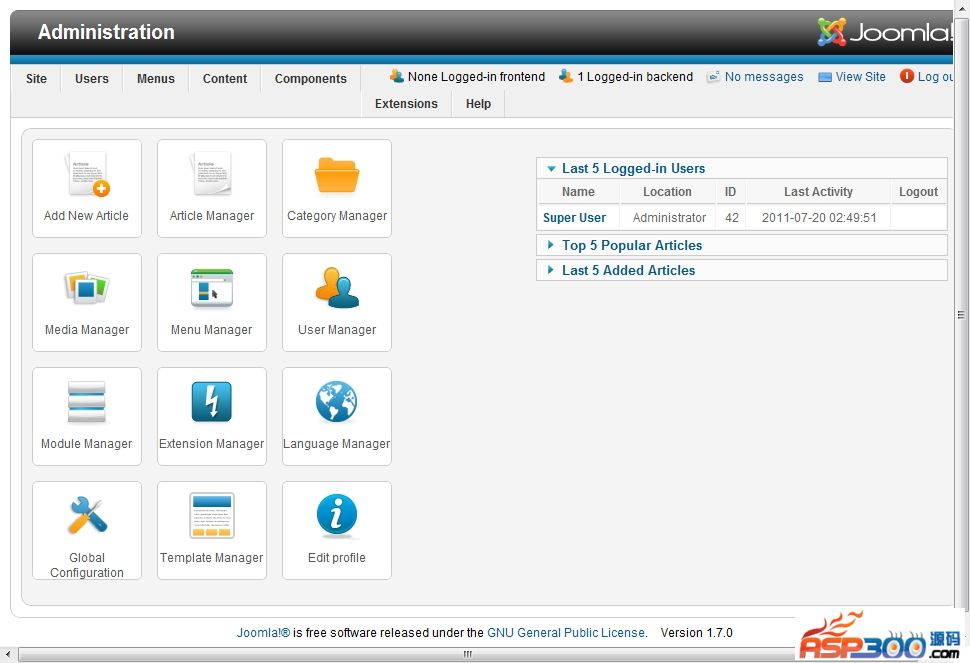Open the Components menu
Image resolution: width=970 pixels, height=663 pixels.
point(311,79)
